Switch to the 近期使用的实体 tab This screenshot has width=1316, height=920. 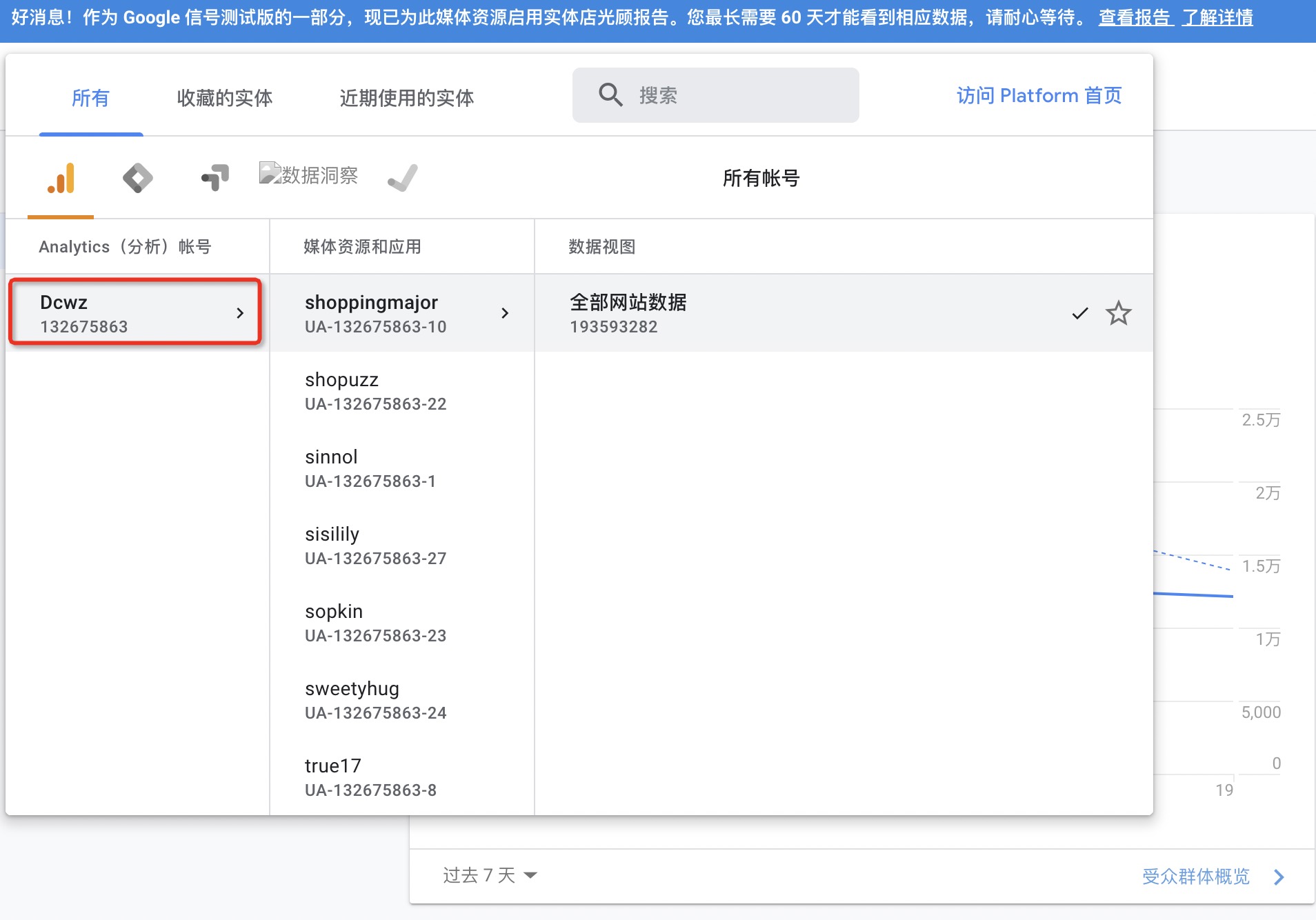[x=406, y=98]
